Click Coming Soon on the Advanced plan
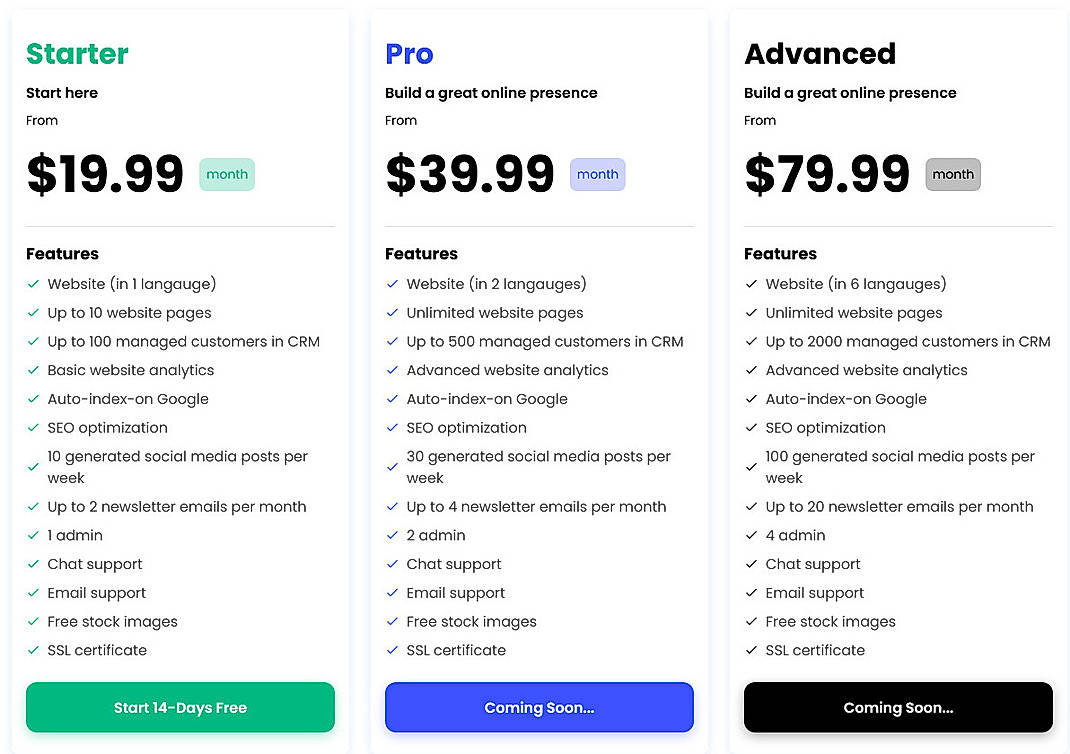 [x=897, y=707]
